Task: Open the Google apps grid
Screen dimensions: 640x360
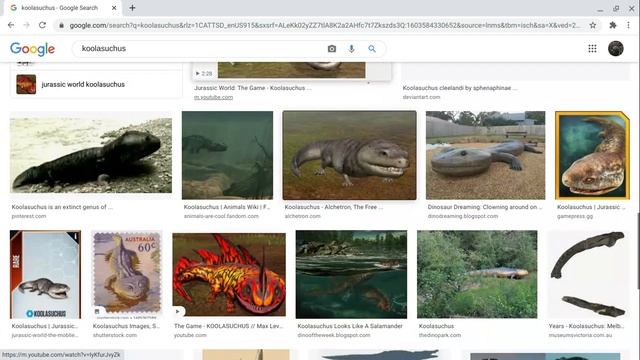Action: coord(592,49)
